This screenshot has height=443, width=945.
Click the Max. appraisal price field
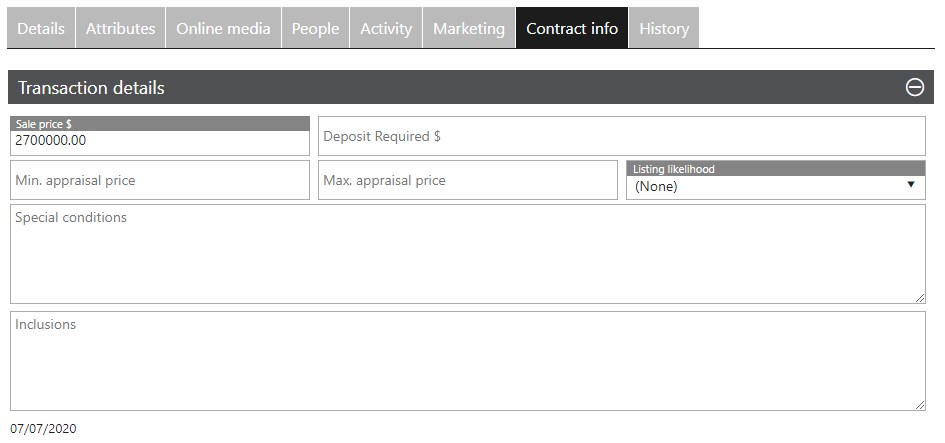(x=467, y=180)
